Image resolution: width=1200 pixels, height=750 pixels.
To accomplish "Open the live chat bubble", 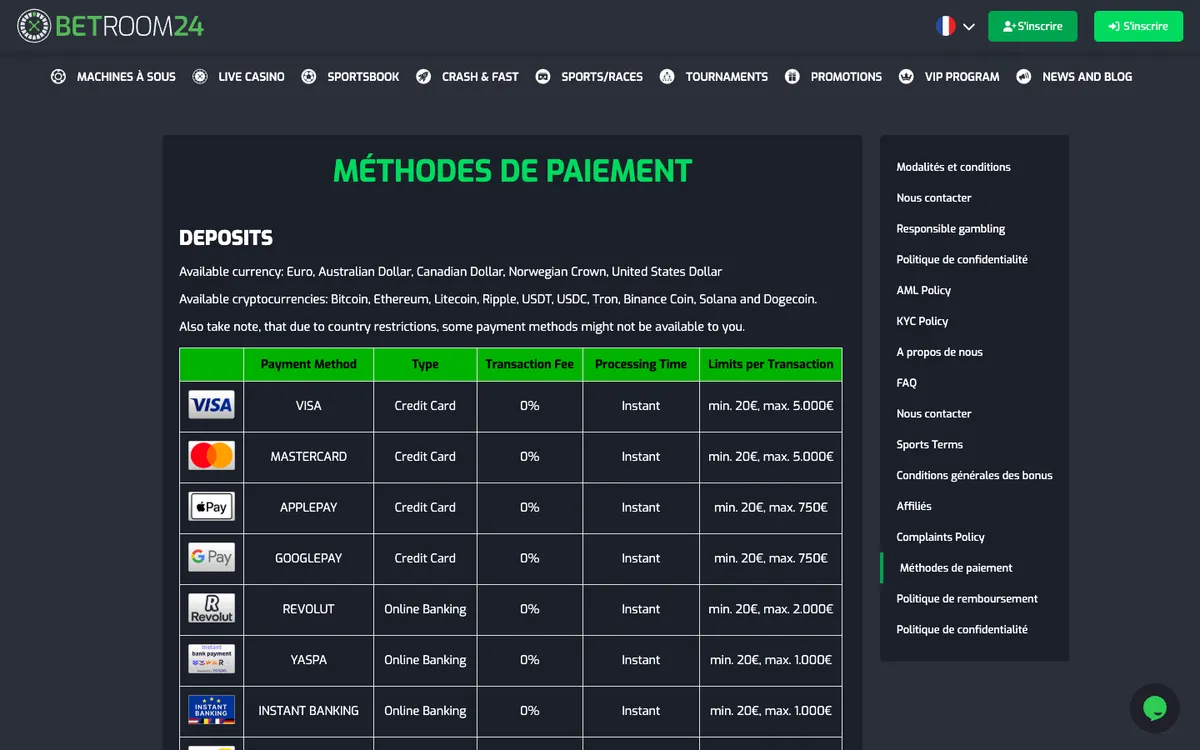I will (x=1155, y=708).
